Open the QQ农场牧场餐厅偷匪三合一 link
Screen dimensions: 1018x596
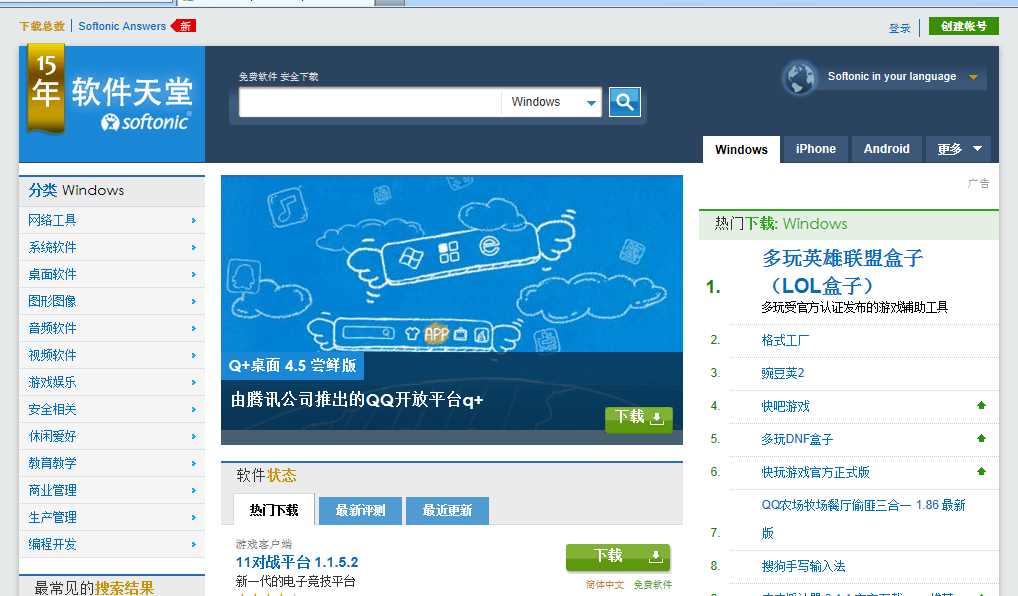(863, 519)
